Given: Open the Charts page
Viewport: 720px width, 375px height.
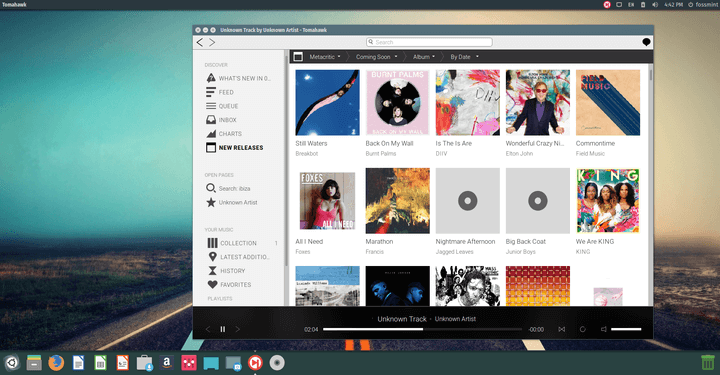Looking at the screenshot, I should point(224,134).
